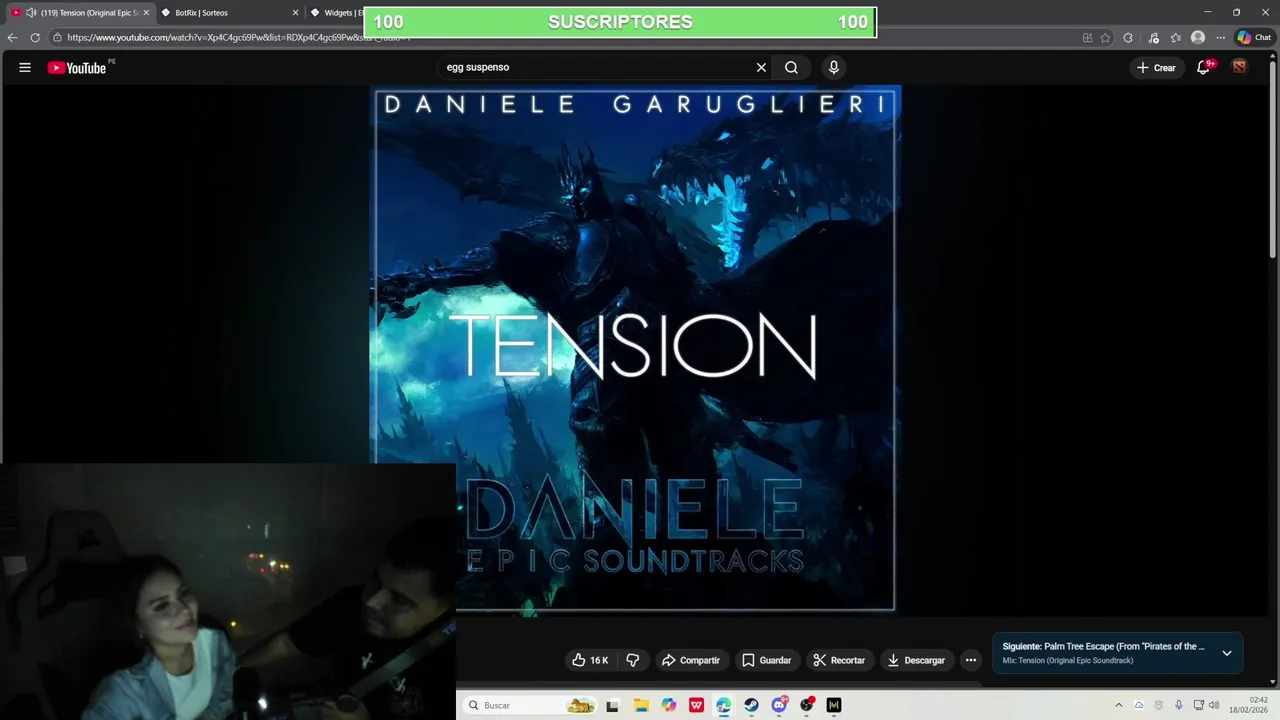Switch to the Tension YouTube tab
Viewport: 1280px width, 720px height.
coord(80,13)
